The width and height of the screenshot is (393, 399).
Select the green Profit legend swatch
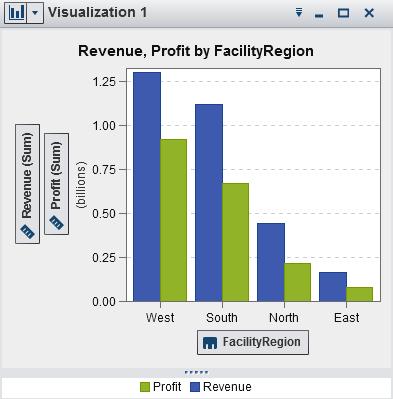coord(145,387)
